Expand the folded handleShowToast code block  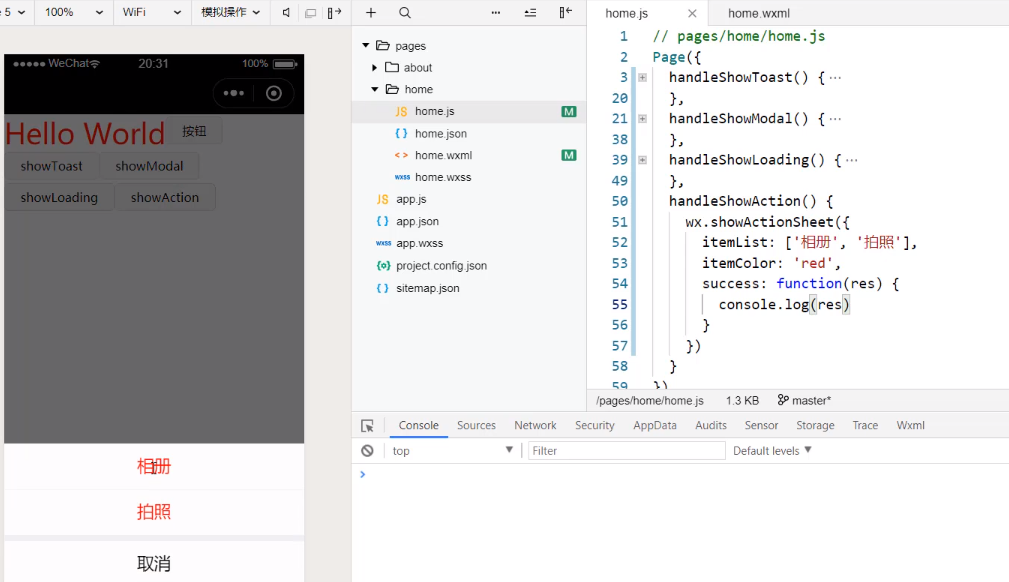(x=642, y=77)
